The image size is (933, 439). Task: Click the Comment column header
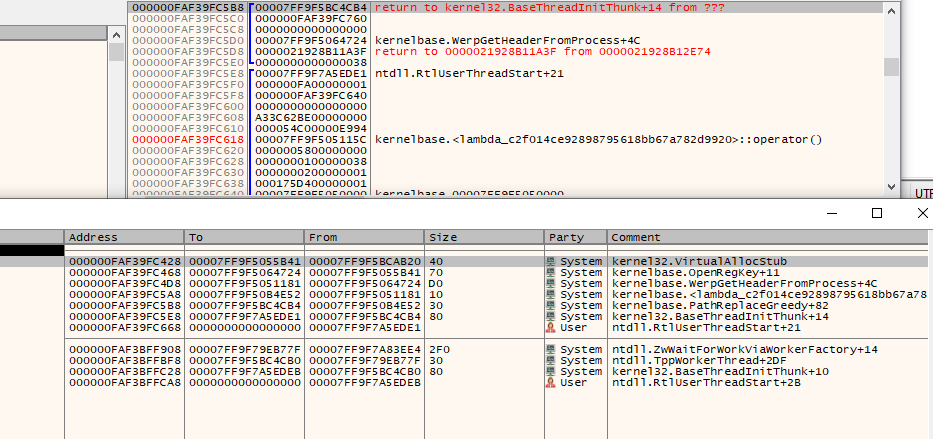(768, 237)
